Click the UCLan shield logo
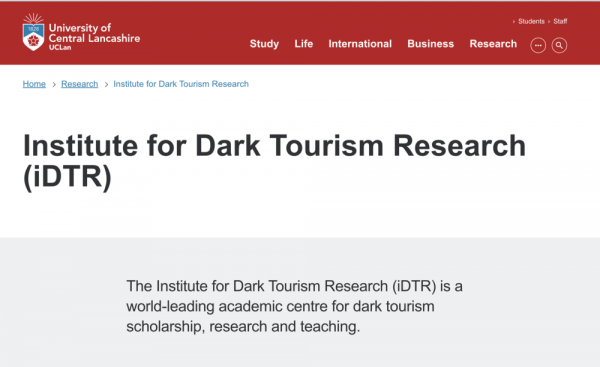Screen dimensions: 600x367 tap(33, 32)
